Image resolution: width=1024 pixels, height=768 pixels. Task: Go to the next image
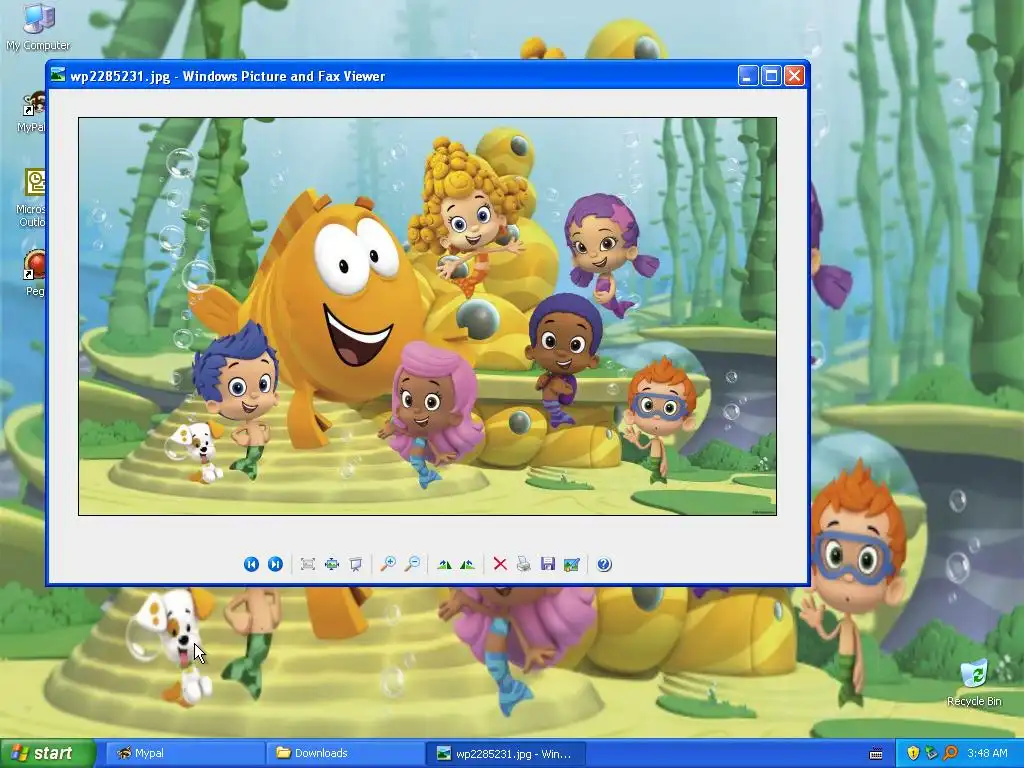pyautogui.click(x=275, y=564)
